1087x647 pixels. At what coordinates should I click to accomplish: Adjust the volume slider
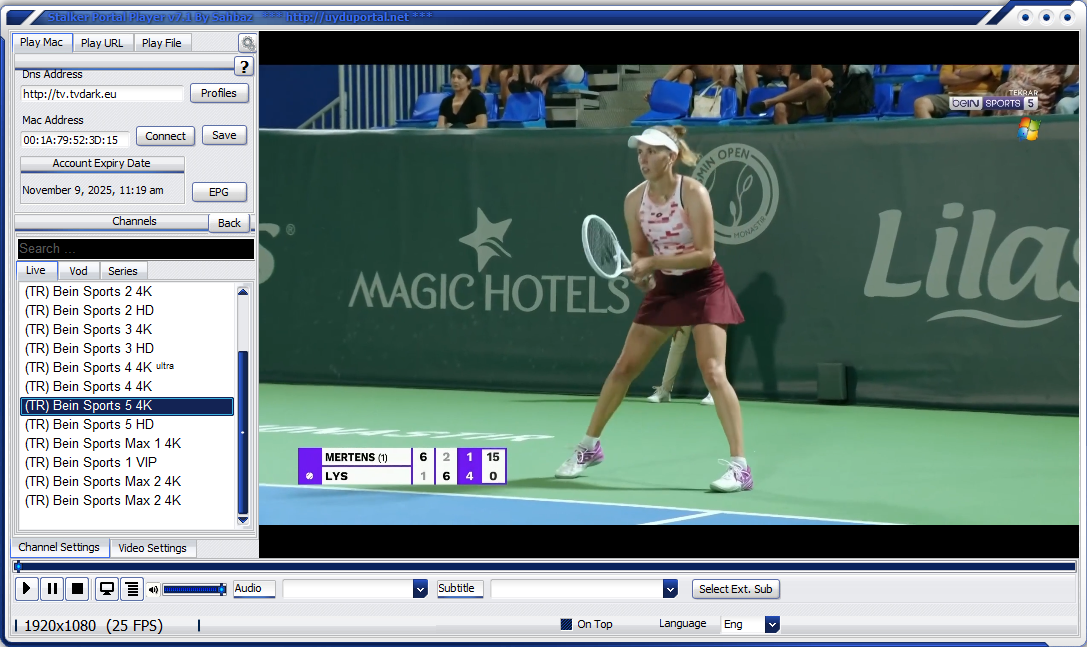194,589
